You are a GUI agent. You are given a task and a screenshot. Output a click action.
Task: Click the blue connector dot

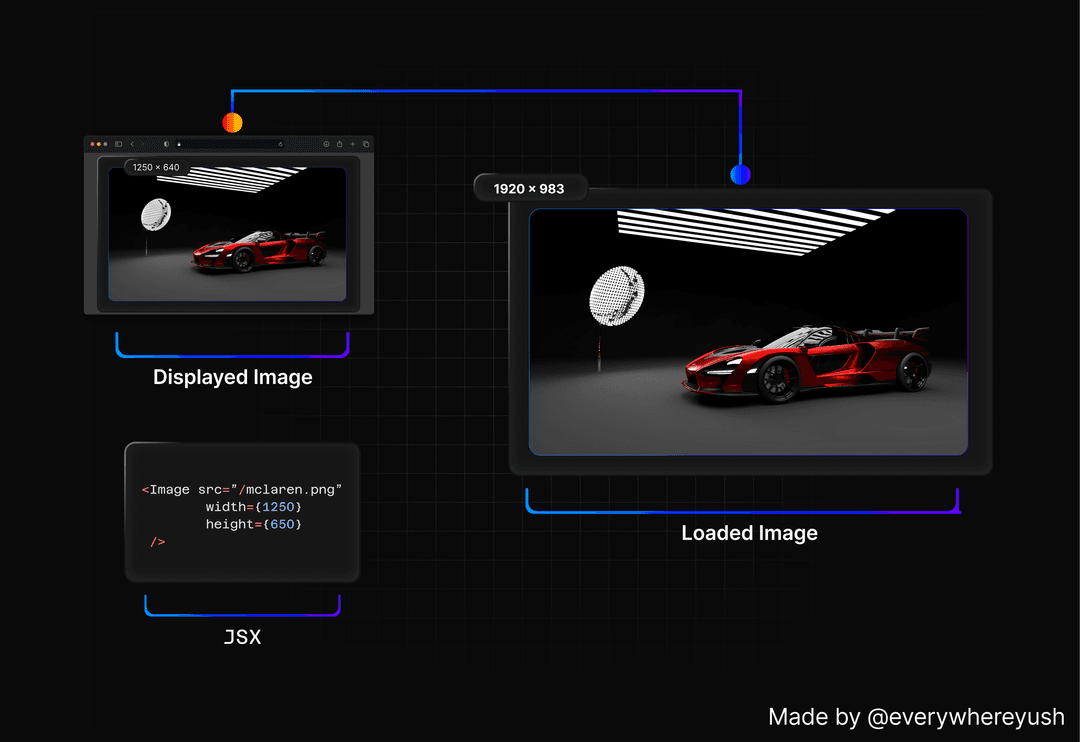[x=740, y=175]
